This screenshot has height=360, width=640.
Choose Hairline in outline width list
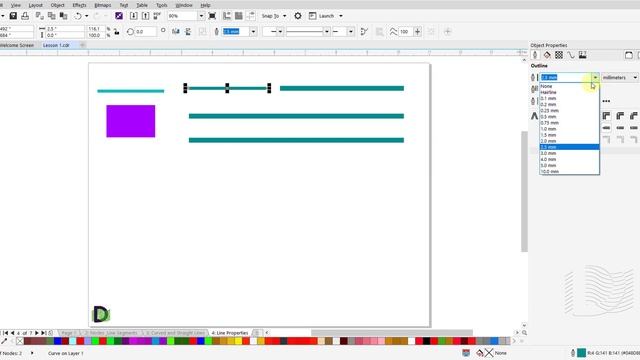(x=569, y=92)
